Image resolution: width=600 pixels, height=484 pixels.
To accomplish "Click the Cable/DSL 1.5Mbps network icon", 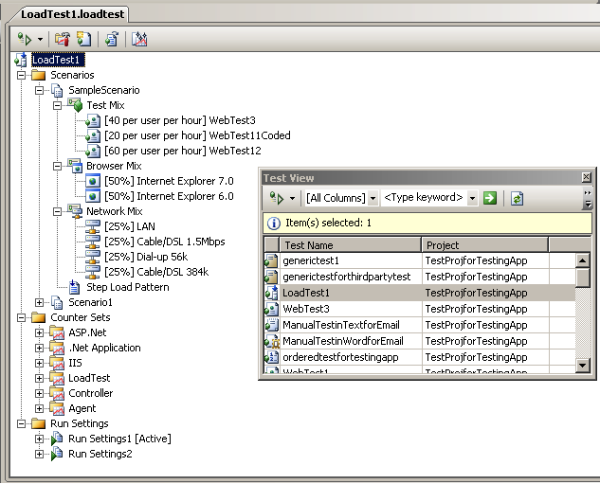I will click(x=93, y=242).
